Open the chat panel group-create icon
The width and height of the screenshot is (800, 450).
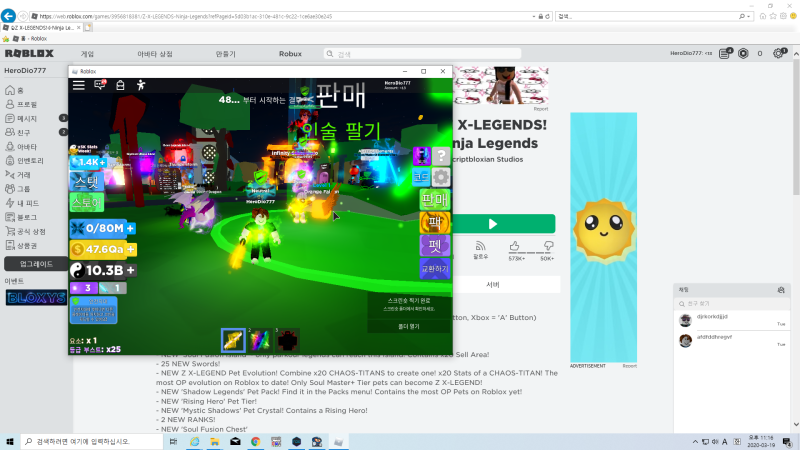coord(781,290)
